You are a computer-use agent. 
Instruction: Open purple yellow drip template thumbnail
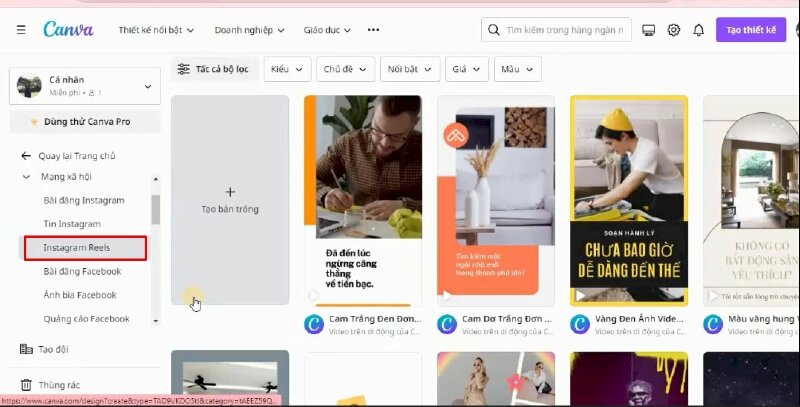click(629, 378)
